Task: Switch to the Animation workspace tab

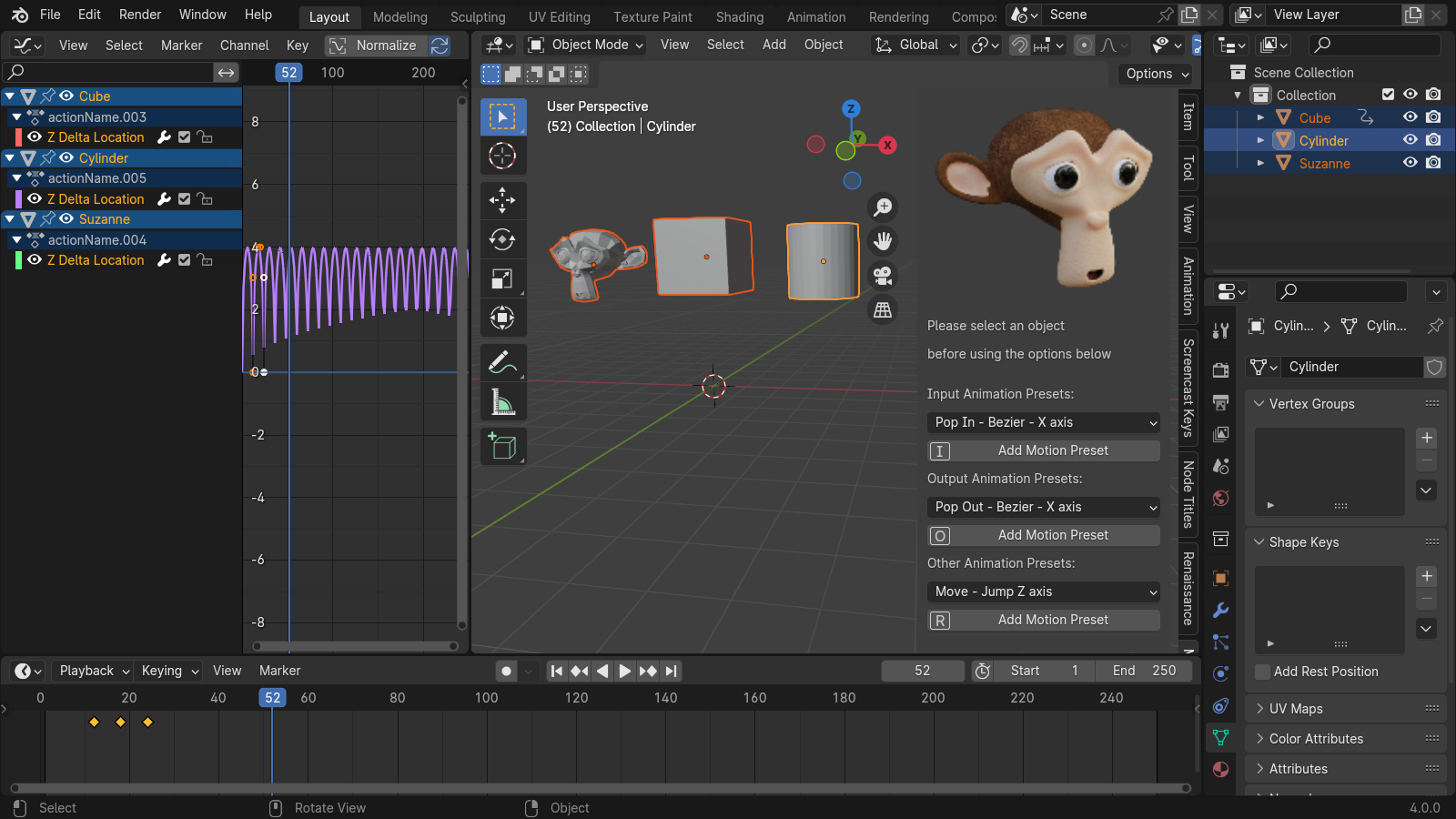Action: click(x=815, y=16)
